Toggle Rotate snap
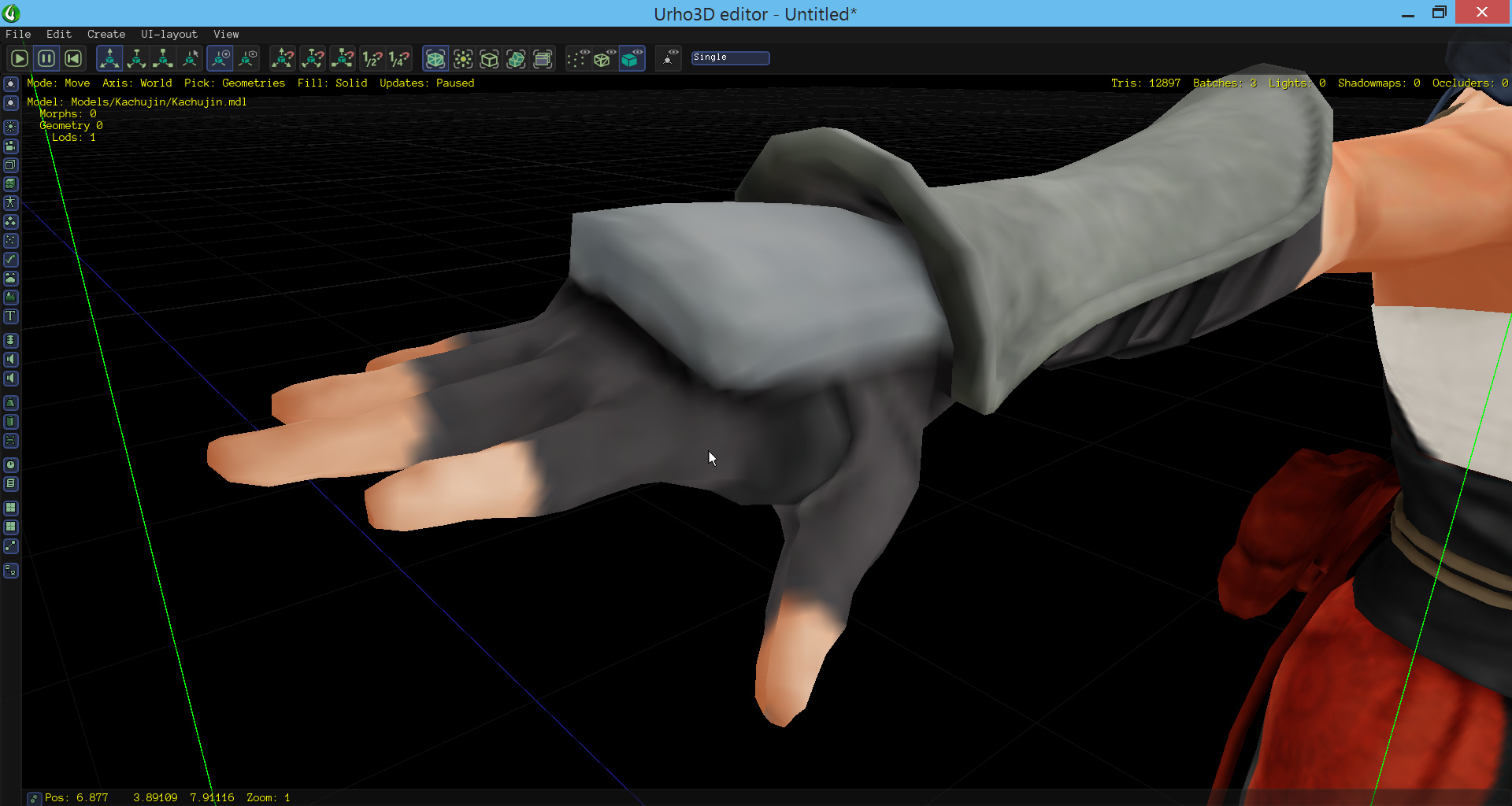1512x806 pixels. 313,58
